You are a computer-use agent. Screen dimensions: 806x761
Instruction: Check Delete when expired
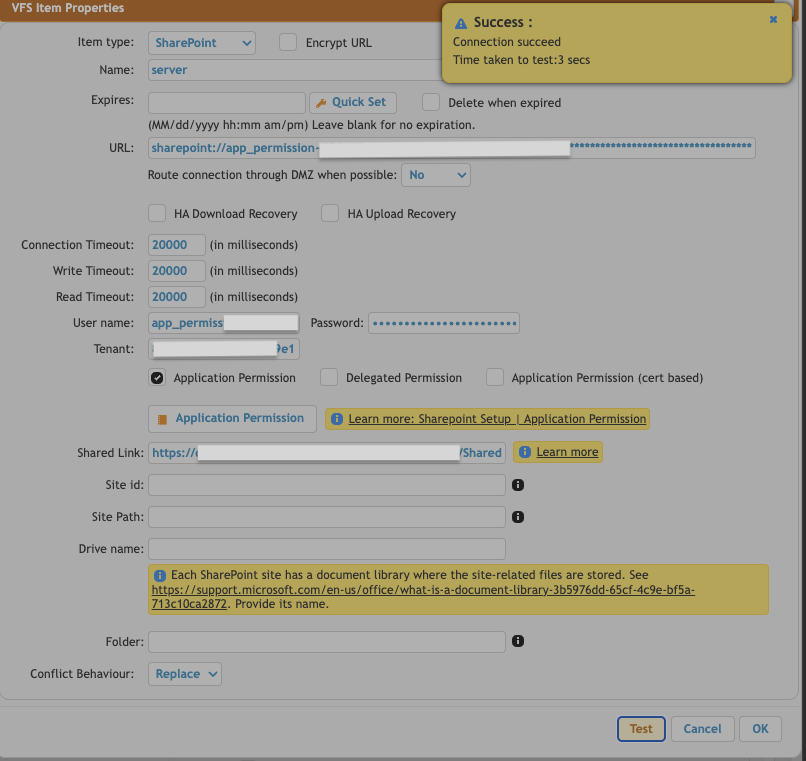click(431, 102)
